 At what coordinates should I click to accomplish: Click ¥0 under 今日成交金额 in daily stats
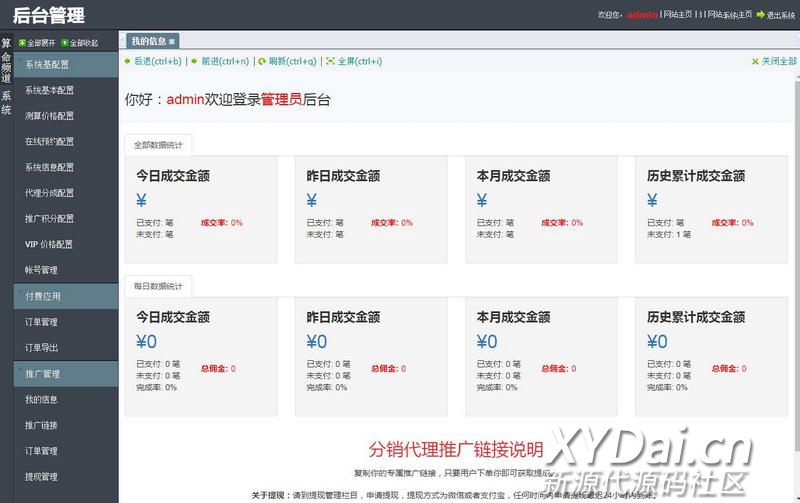146,341
